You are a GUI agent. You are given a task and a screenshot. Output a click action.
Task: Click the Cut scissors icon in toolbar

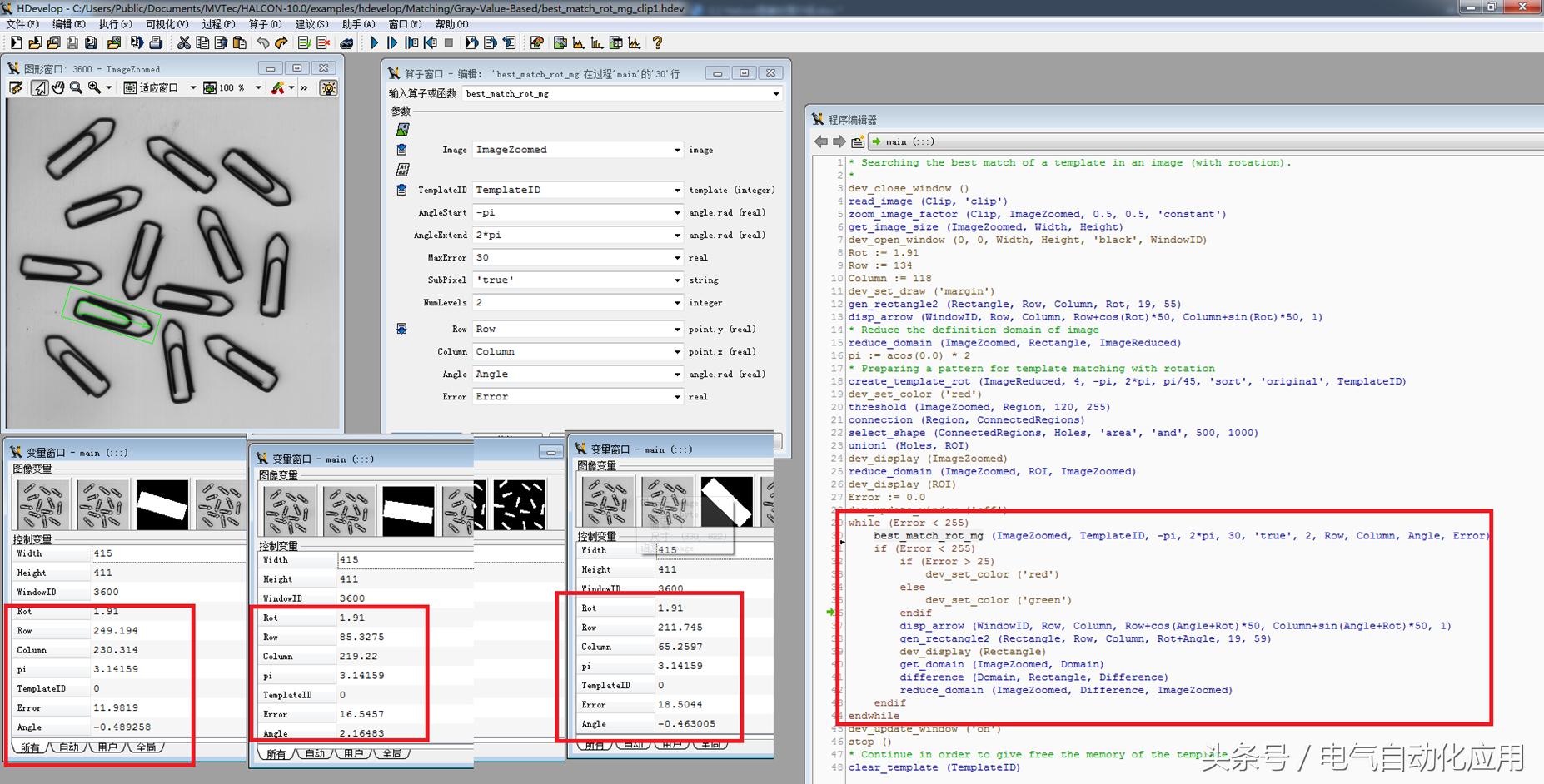183,42
